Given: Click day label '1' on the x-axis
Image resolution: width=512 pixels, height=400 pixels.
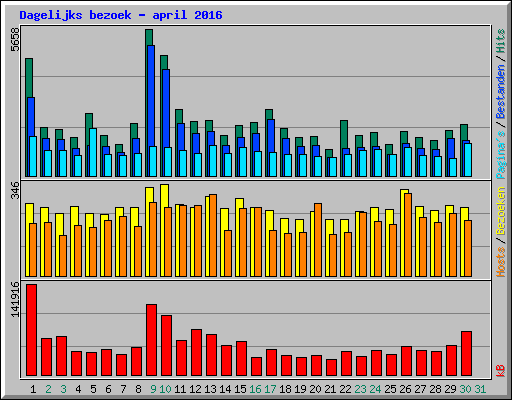Looking at the screenshot, I should pos(33,389).
